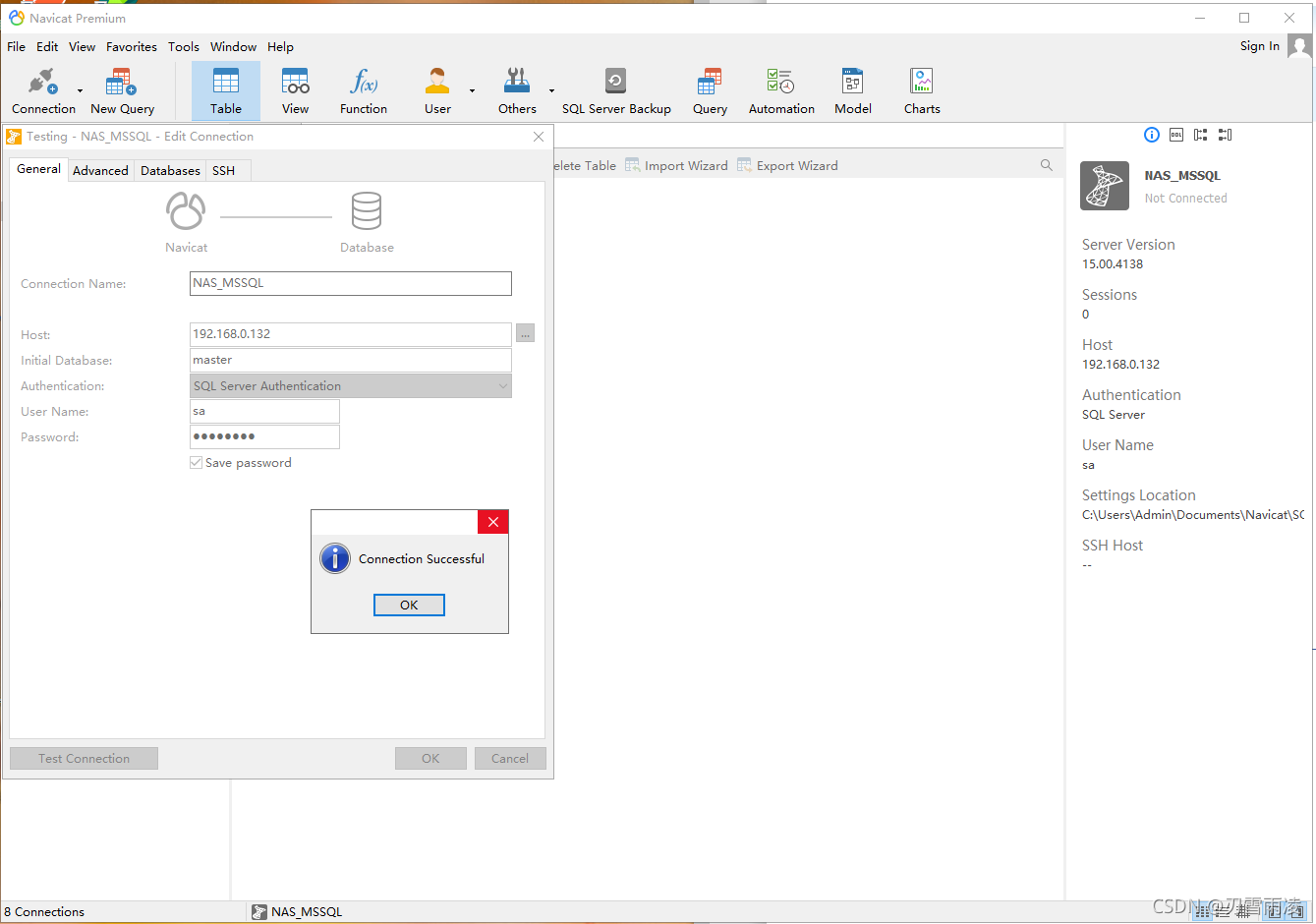Click the search magnifier in object toolbar

(x=1047, y=165)
